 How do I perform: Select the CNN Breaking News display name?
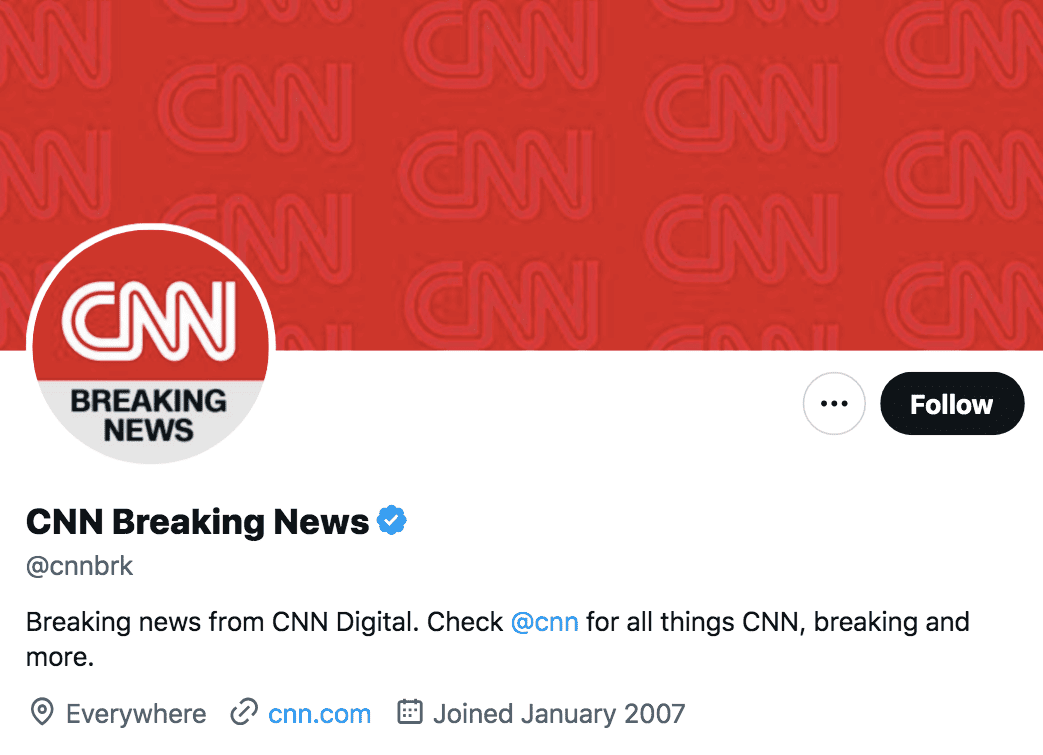pyautogui.click(x=196, y=521)
